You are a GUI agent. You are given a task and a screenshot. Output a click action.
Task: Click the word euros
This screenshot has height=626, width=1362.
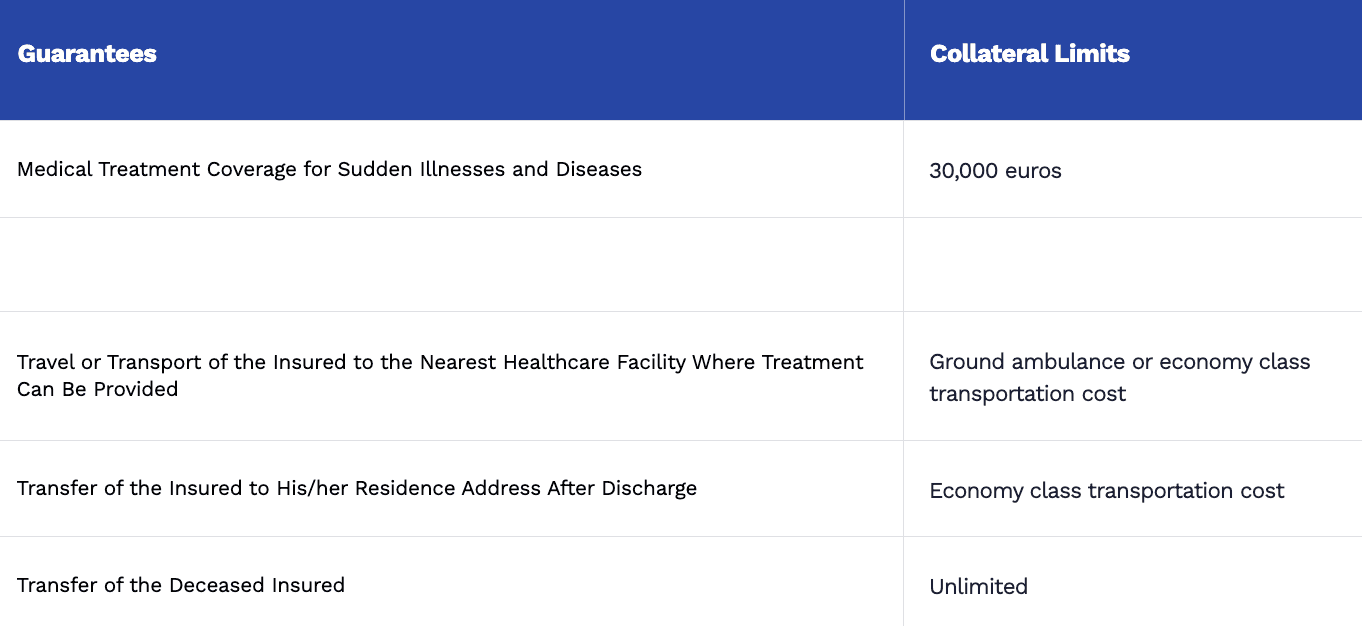coord(1033,171)
